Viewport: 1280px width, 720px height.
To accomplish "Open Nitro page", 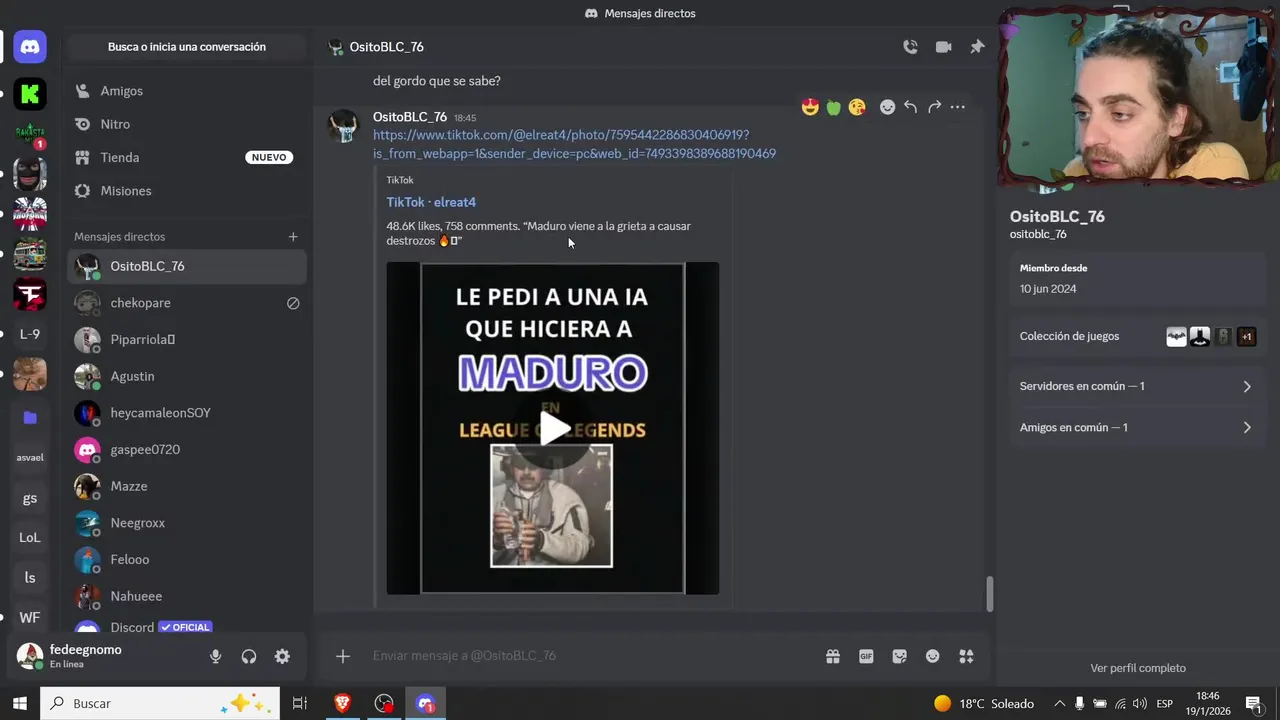I will click(x=187, y=124).
